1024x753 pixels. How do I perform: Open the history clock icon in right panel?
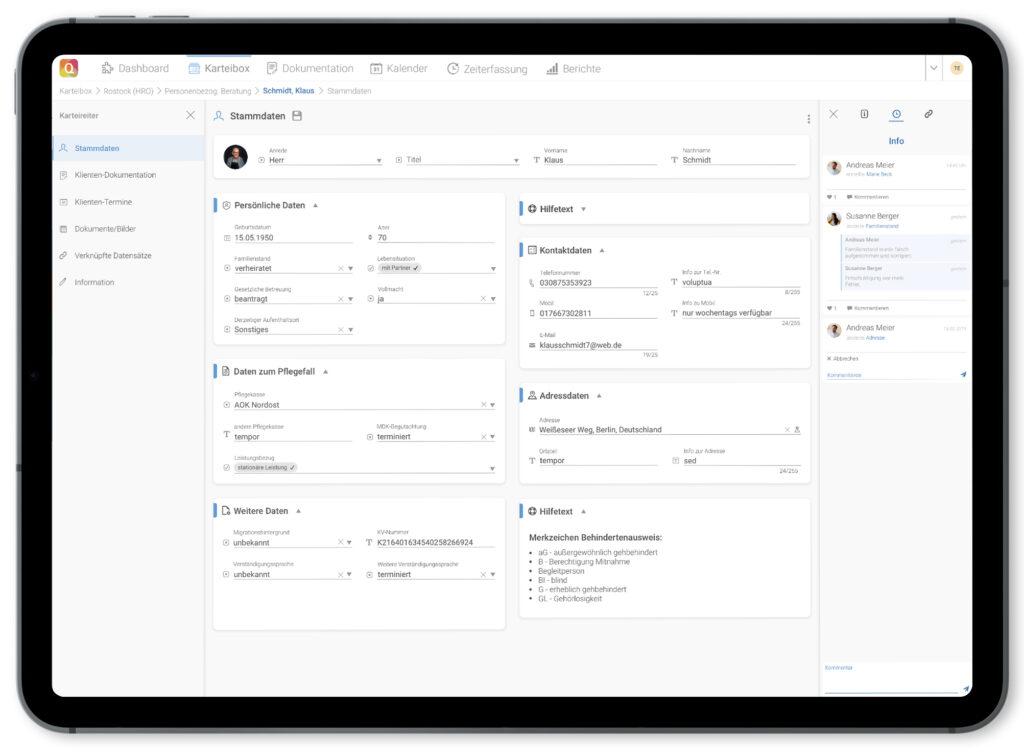coord(898,112)
